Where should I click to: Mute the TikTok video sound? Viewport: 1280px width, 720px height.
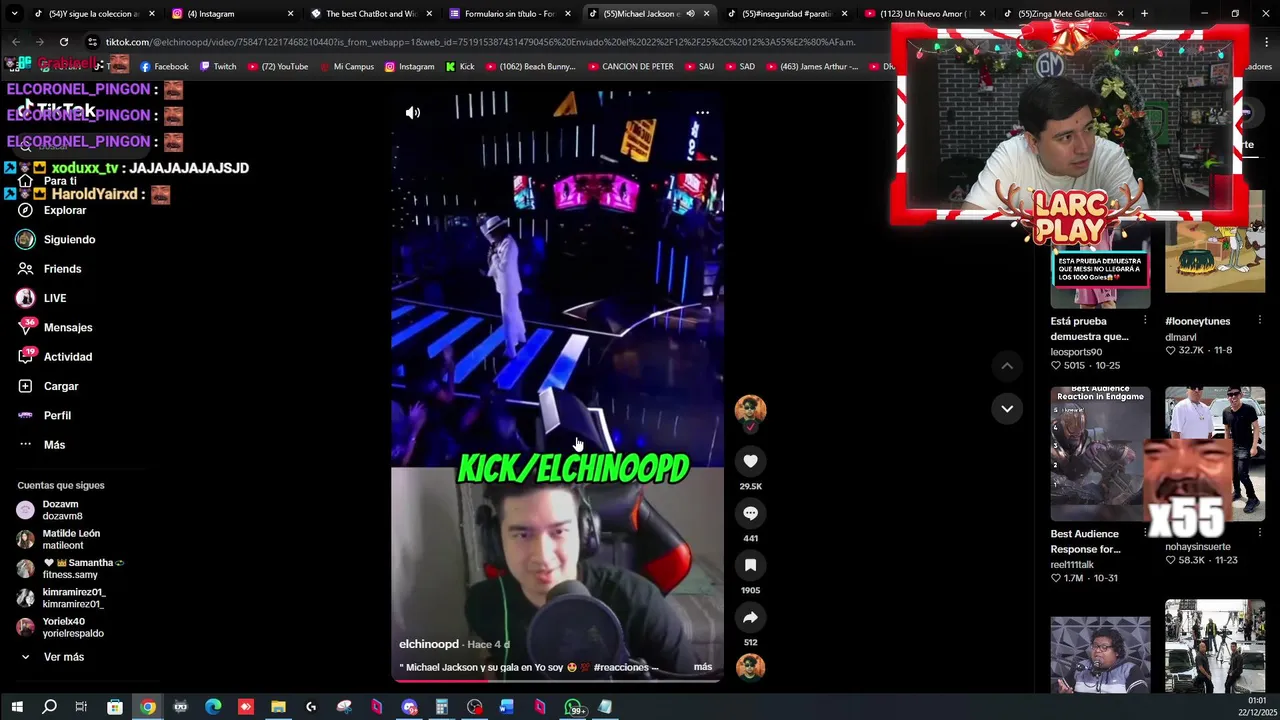tap(413, 113)
